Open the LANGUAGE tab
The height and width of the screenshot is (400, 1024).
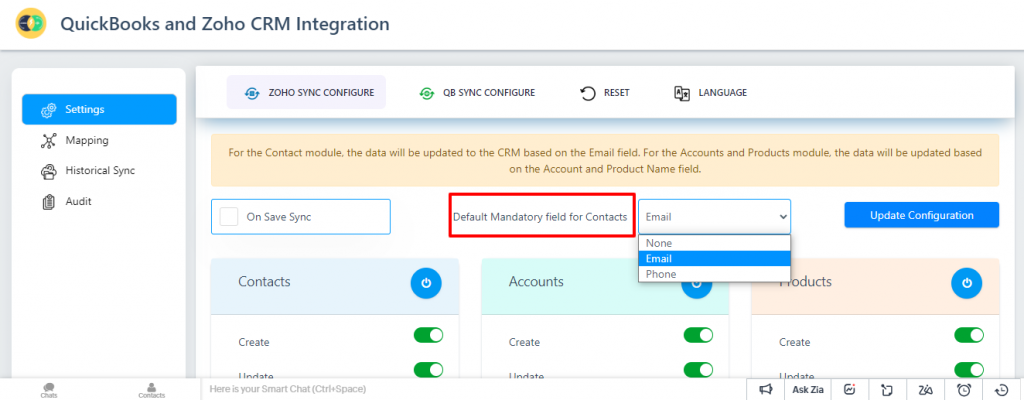point(710,93)
